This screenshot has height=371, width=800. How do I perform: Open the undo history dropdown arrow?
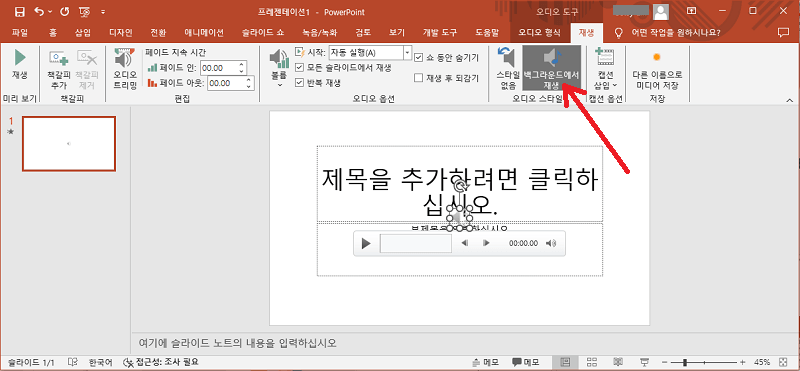tap(50, 11)
